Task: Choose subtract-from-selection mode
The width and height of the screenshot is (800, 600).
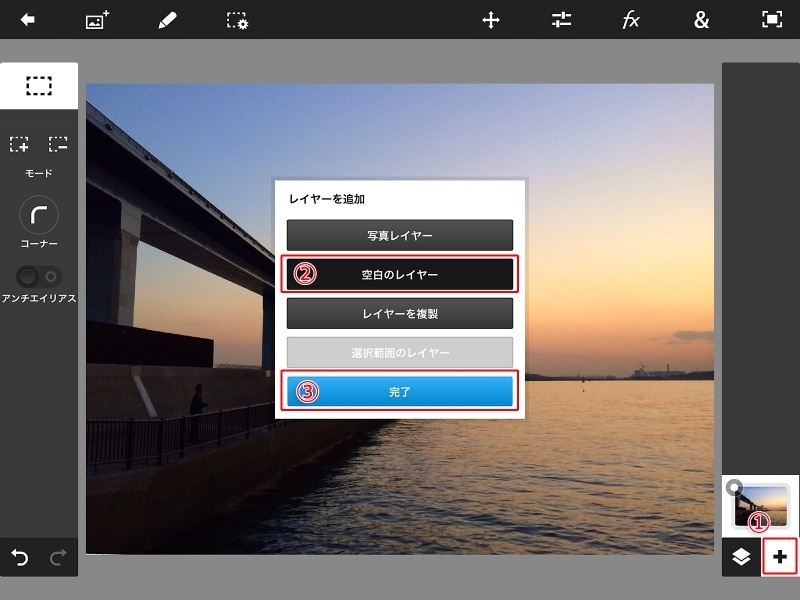Action: (58, 145)
